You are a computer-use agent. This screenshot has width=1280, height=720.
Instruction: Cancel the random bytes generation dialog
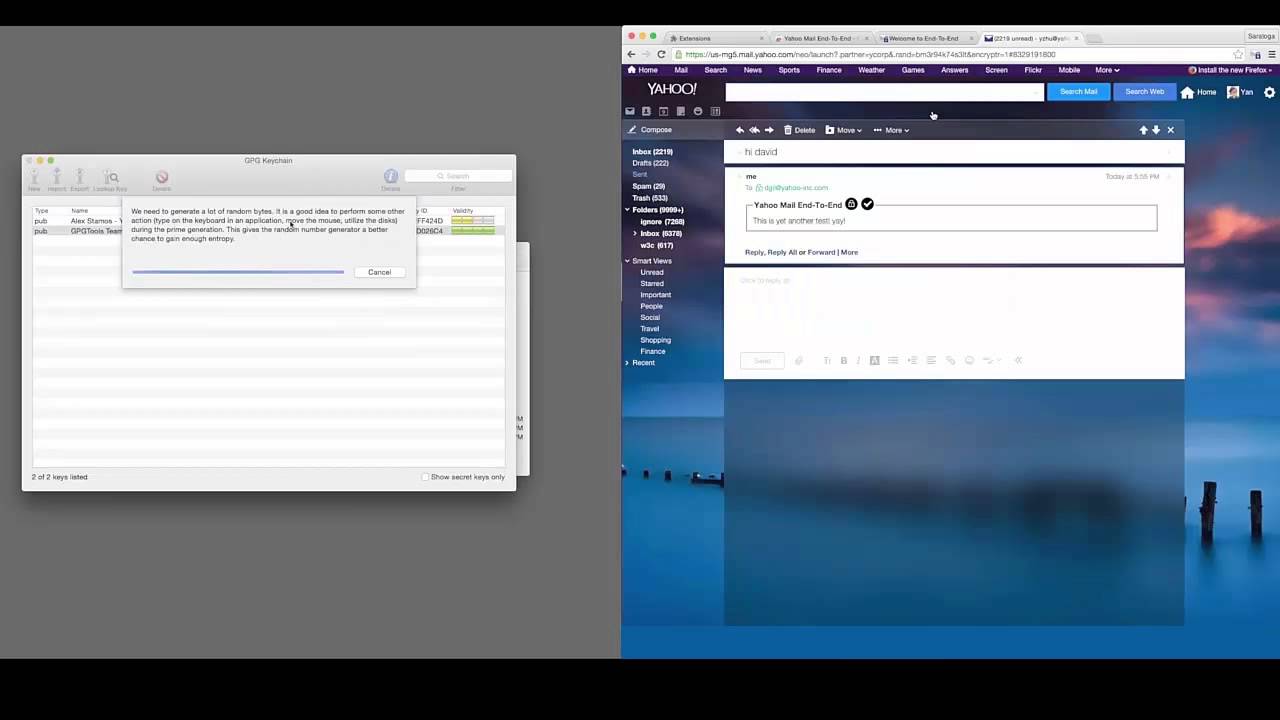click(x=379, y=272)
